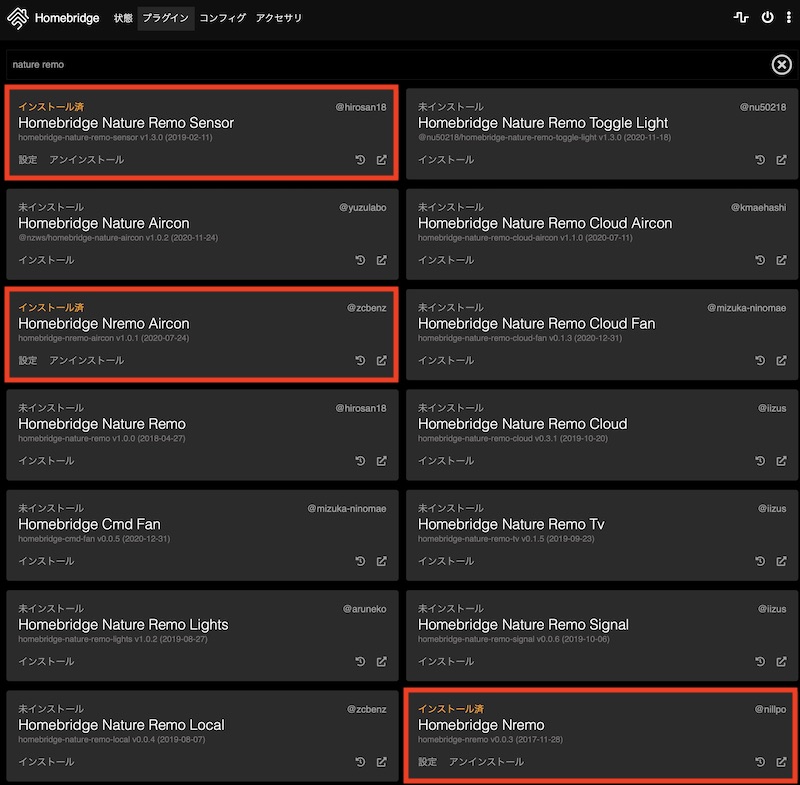The width and height of the screenshot is (800, 785).
Task: Open version history for Homebridge Nature Remo Sensor
Action: pyautogui.click(x=360, y=160)
